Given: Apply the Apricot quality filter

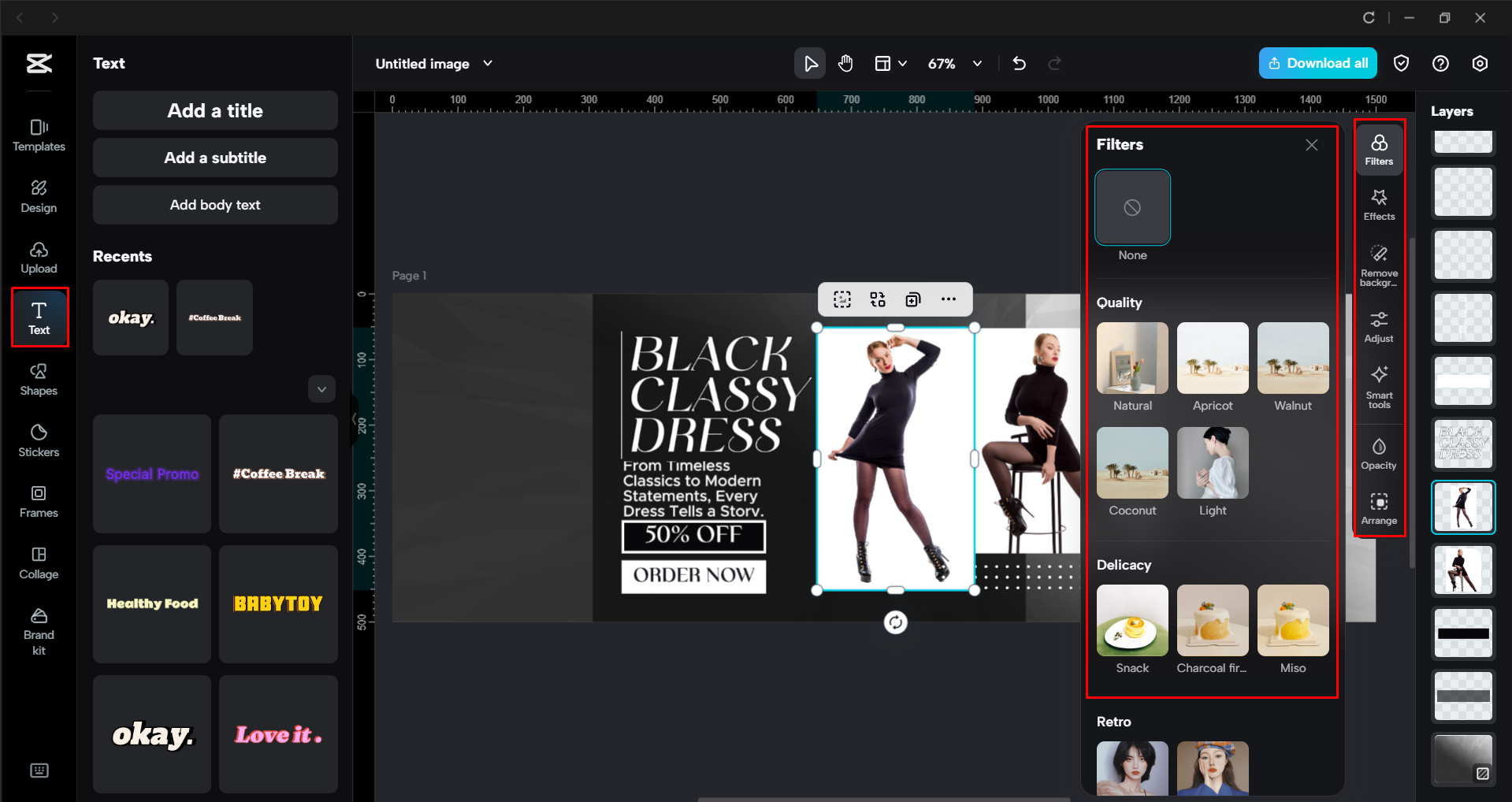Looking at the screenshot, I should [x=1212, y=358].
